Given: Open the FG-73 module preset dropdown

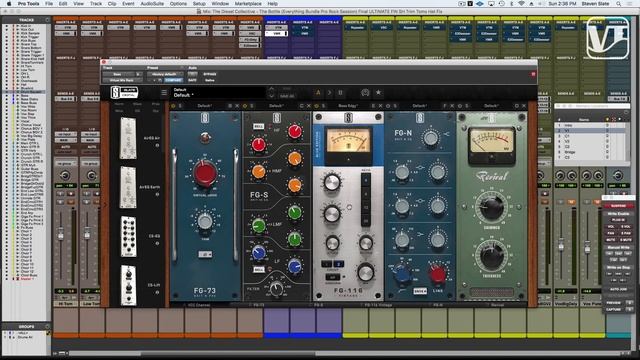Looking at the screenshot, I should tap(204, 106).
